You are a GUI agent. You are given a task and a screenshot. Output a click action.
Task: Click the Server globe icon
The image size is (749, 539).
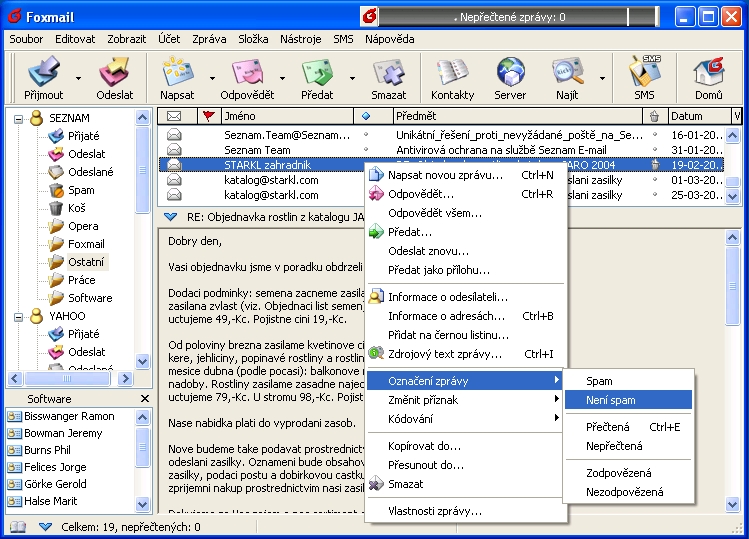click(510, 78)
